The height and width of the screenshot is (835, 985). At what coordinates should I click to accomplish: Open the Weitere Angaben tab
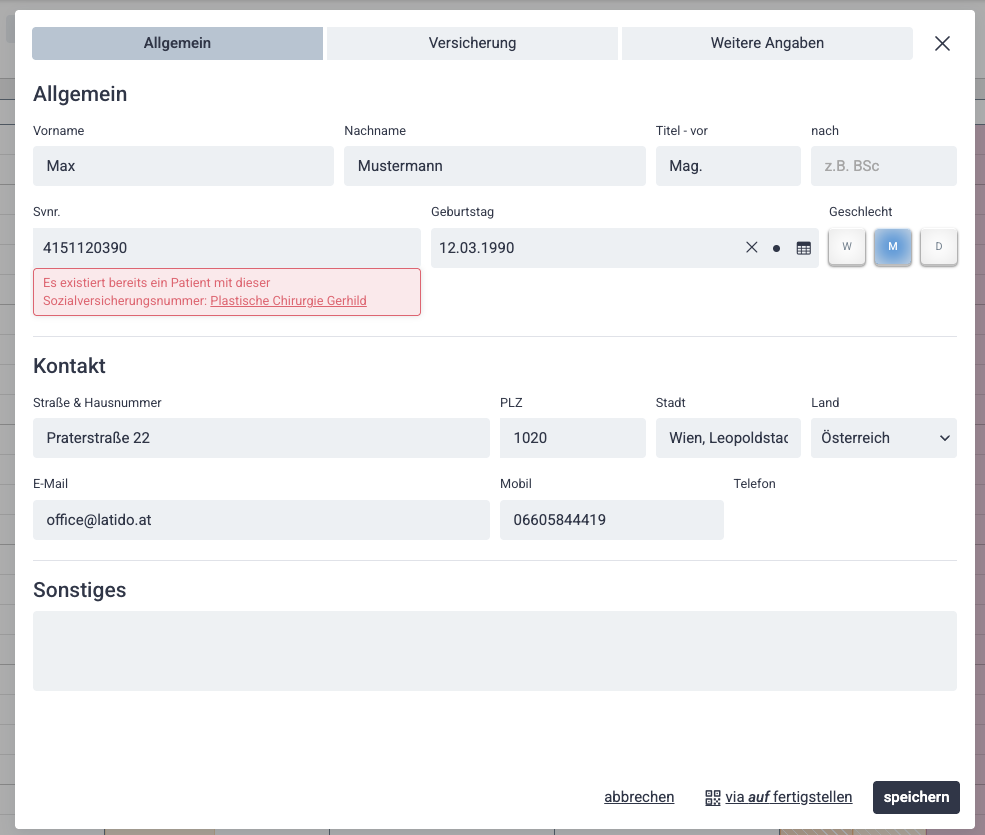(767, 43)
